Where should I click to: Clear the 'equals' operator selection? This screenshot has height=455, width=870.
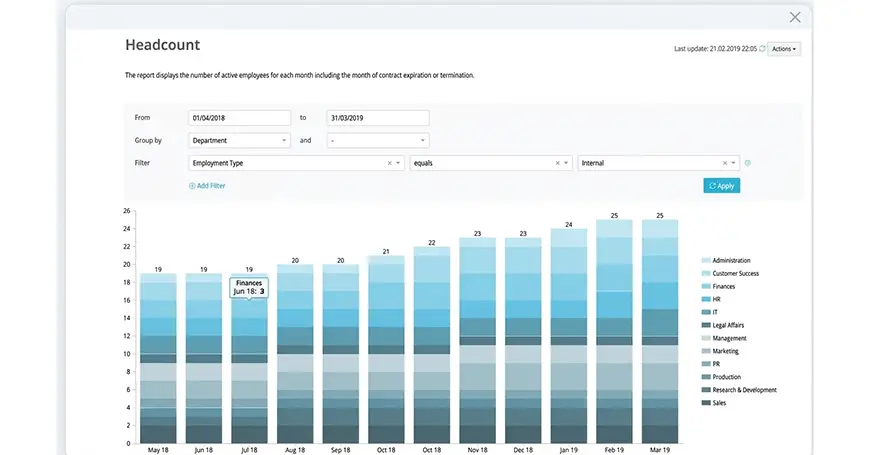[557, 163]
